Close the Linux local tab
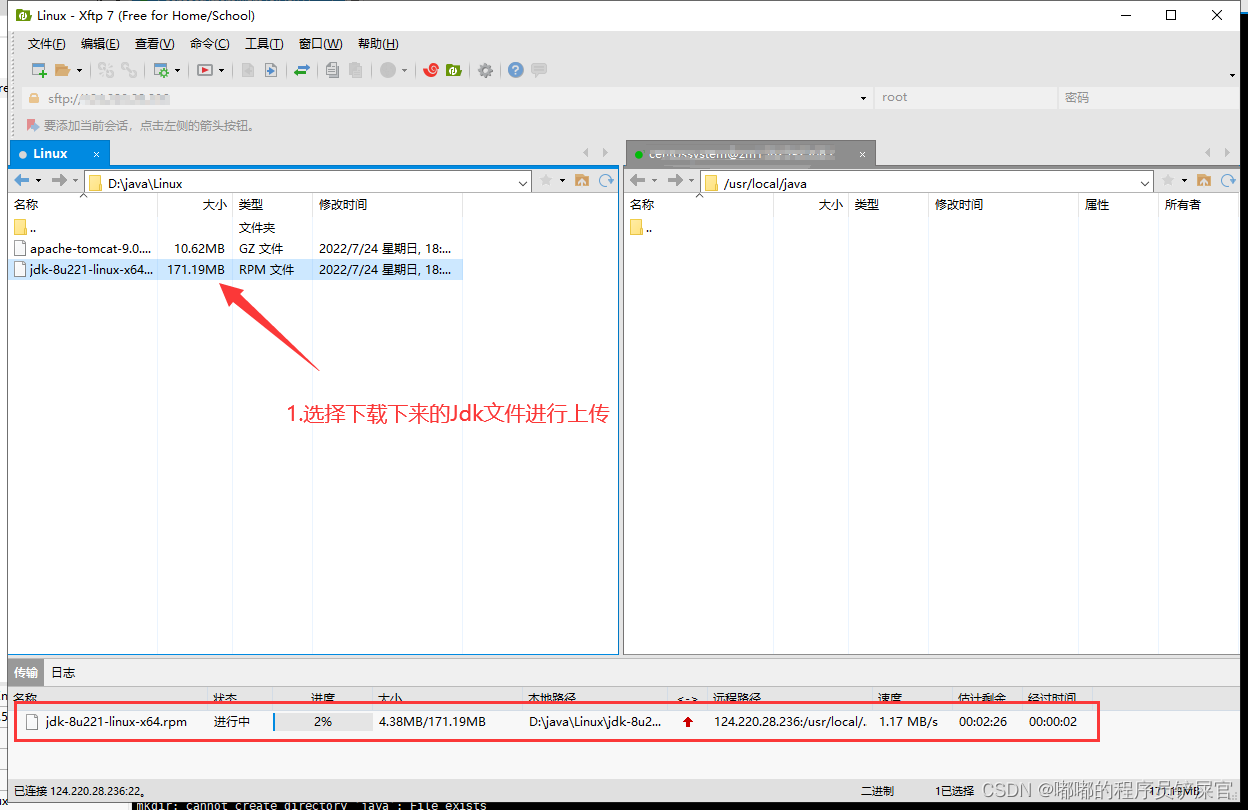This screenshot has width=1248, height=810. point(97,154)
